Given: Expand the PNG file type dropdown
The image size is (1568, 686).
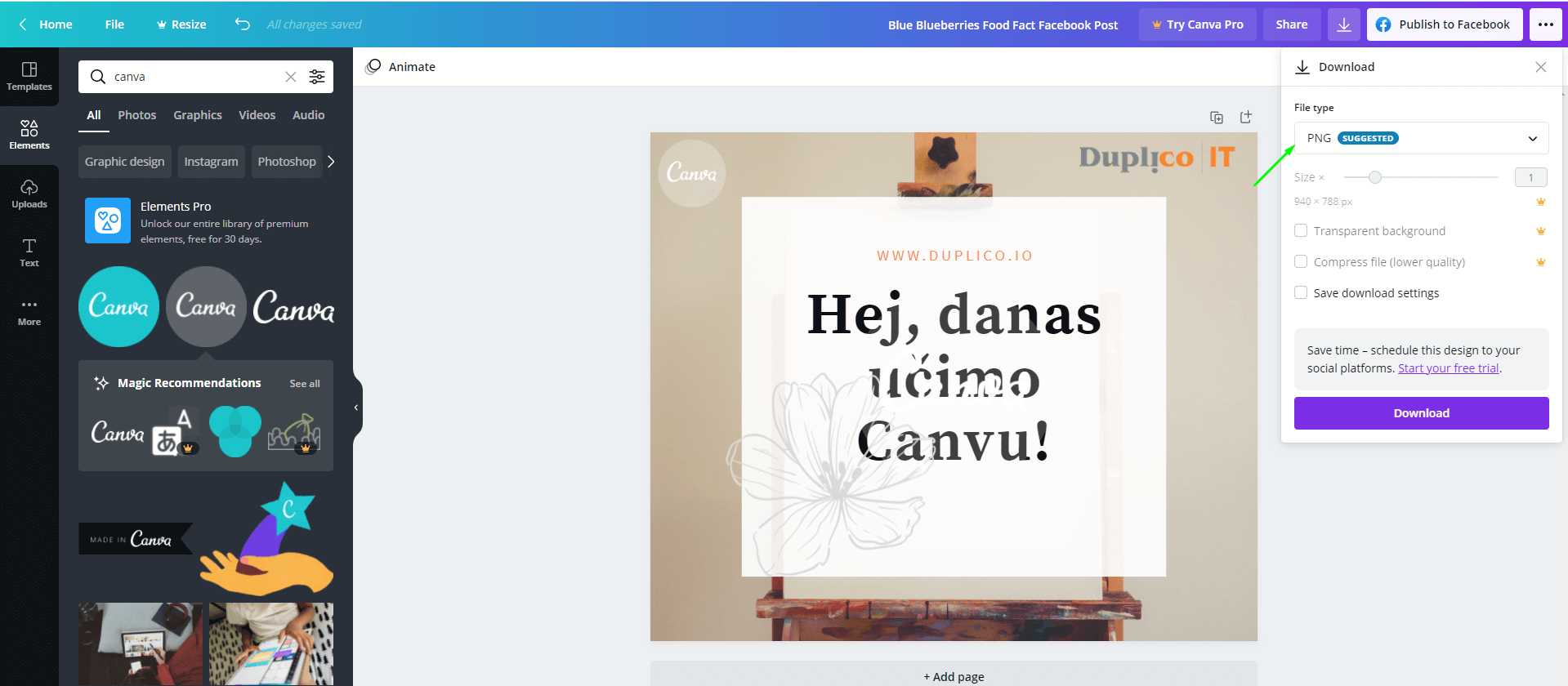Looking at the screenshot, I should coord(1421,138).
